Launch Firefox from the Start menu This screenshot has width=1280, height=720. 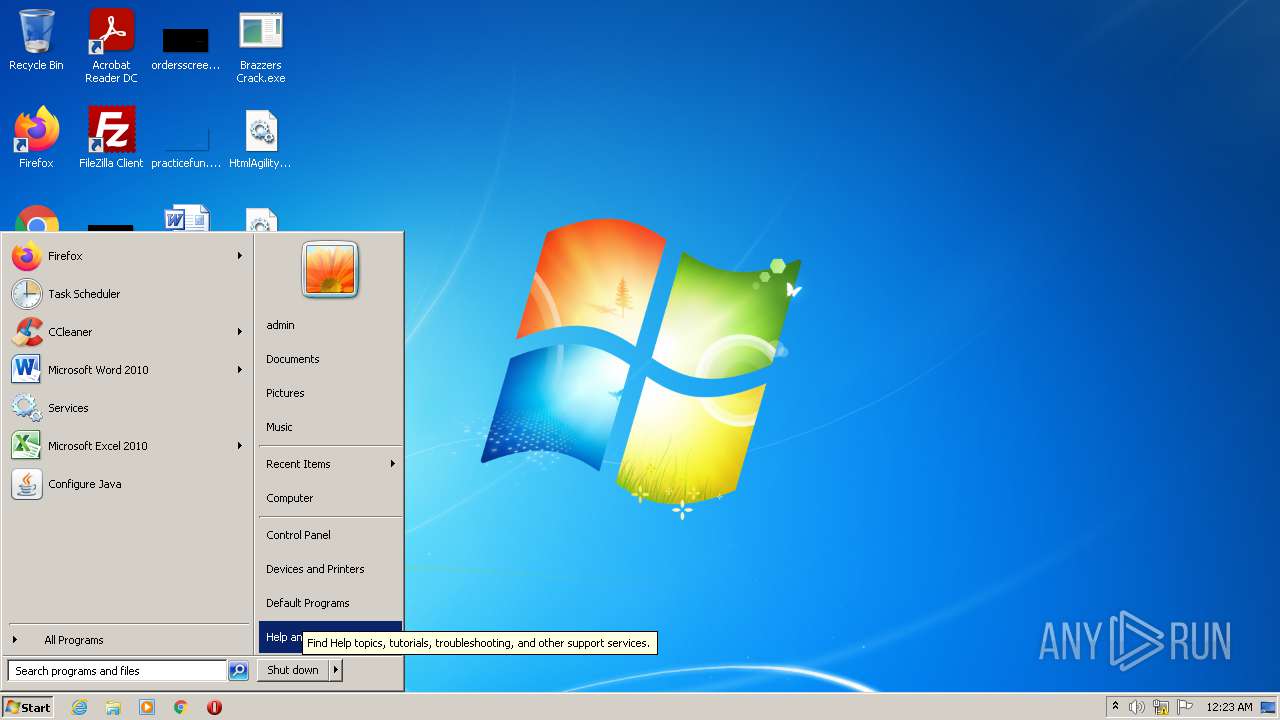[127, 256]
